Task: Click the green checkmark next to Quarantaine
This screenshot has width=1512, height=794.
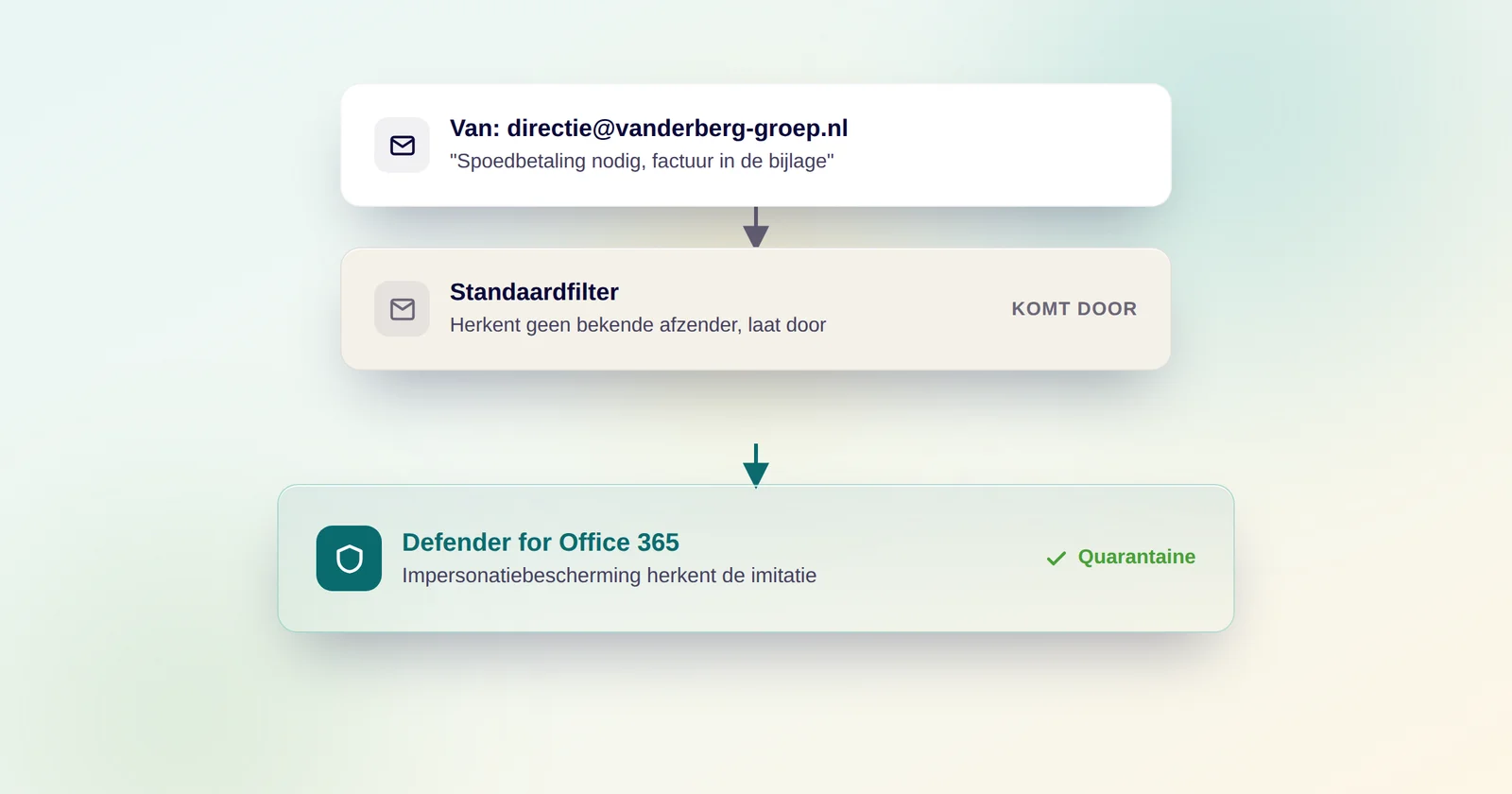Action: click(x=1057, y=559)
